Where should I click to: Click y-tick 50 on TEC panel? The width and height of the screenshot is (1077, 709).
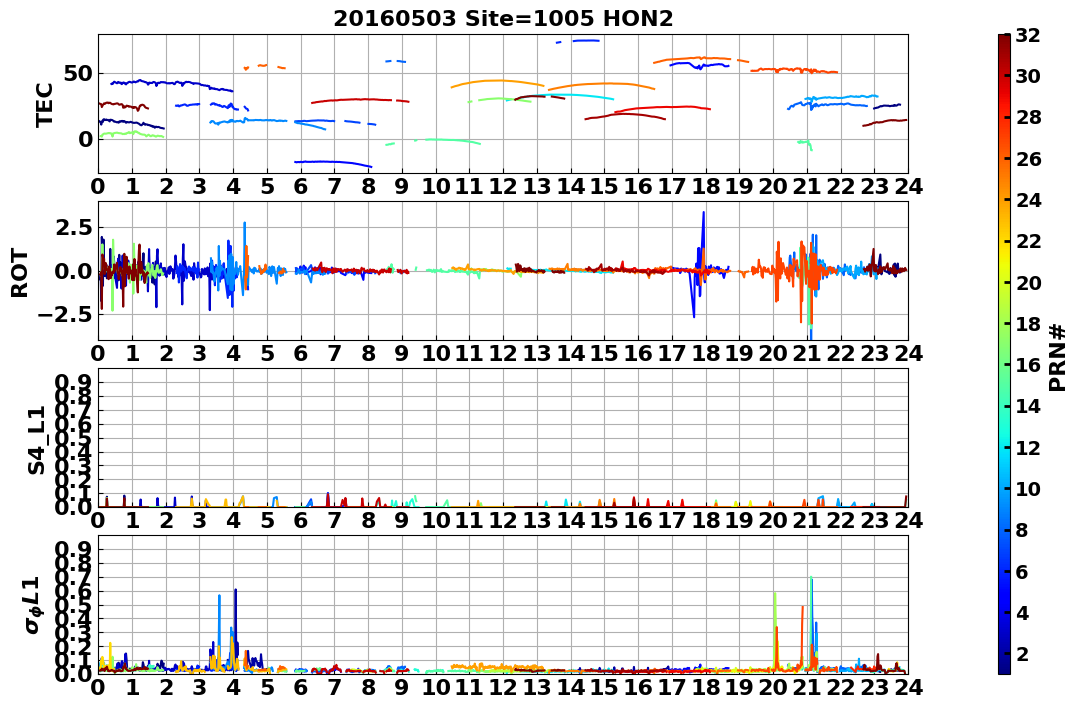point(78,74)
